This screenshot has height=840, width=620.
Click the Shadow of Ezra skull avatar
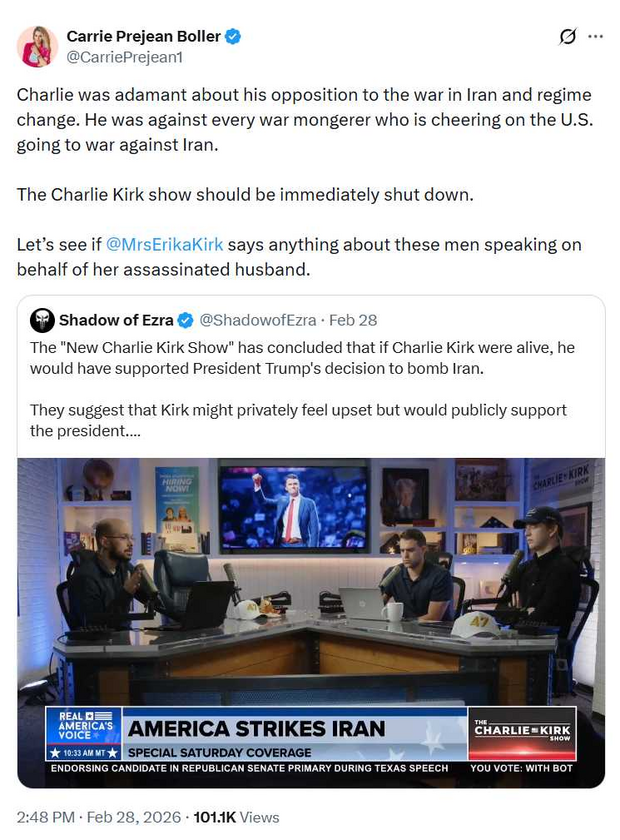point(42,320)
